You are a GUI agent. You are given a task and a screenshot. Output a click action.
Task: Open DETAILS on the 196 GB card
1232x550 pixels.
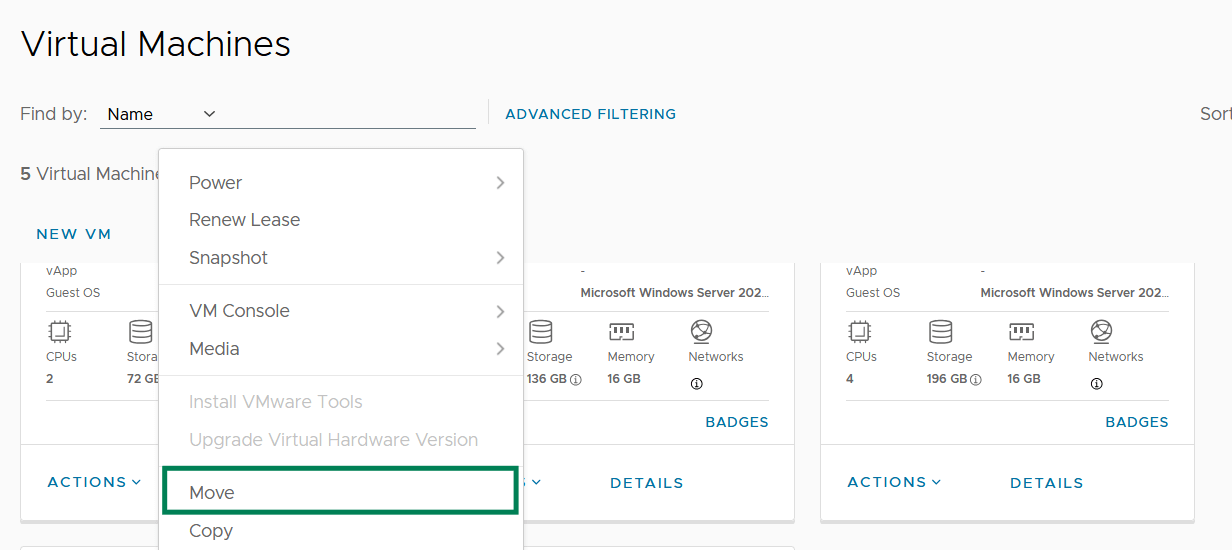[1046, 483]
